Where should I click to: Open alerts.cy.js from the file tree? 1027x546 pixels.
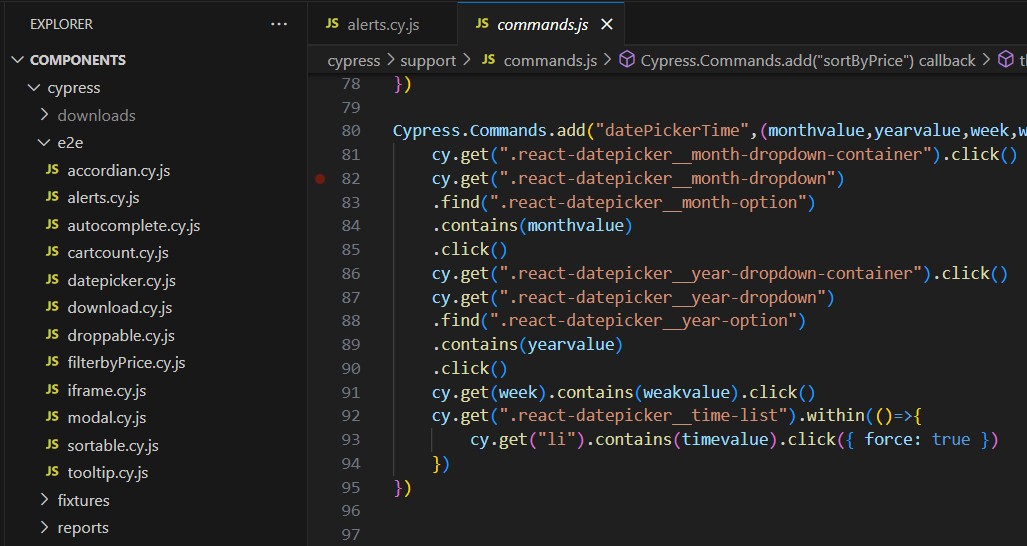point(103,198)
